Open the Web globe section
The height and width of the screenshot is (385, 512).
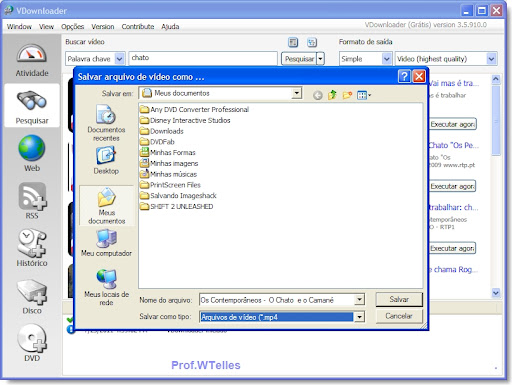pyautogui.click(x=32, y=153)
